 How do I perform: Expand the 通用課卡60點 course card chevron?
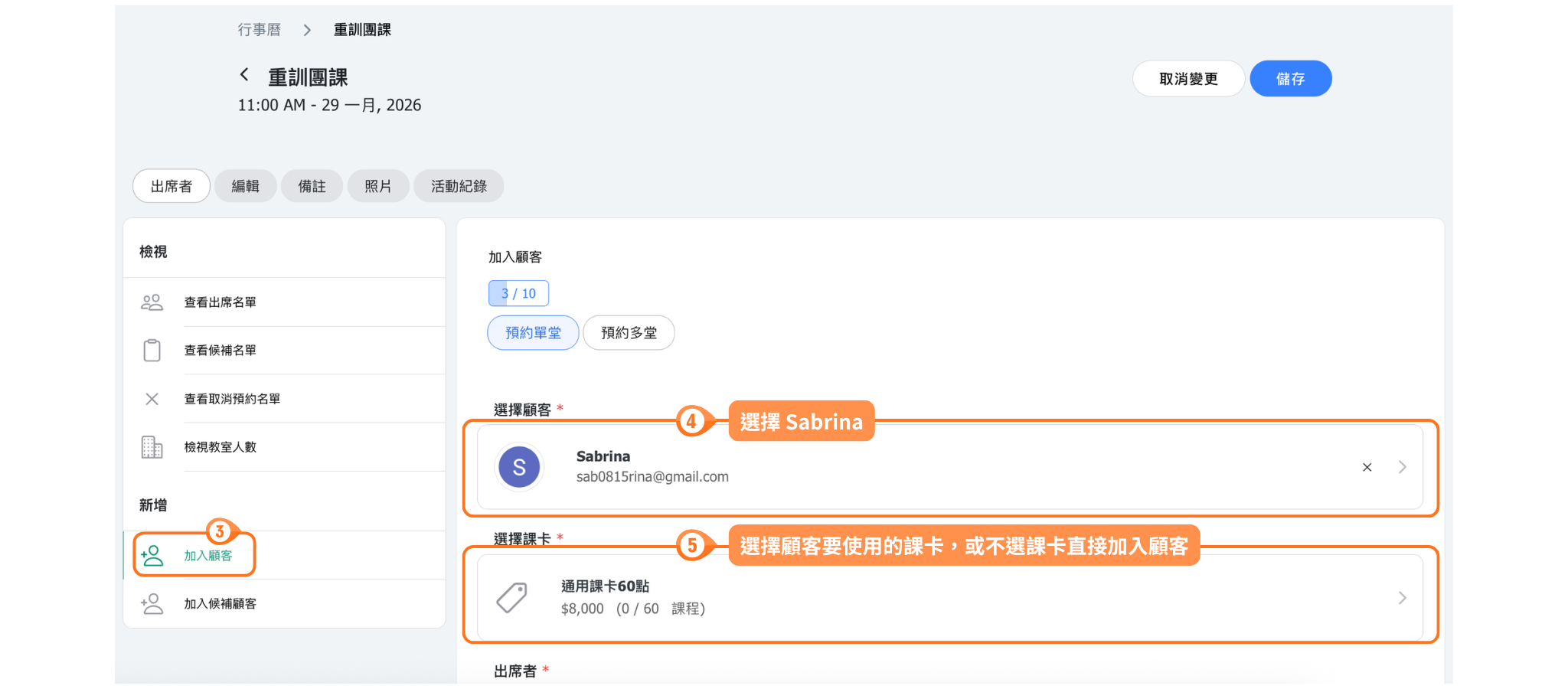(x=1402, y=598)
